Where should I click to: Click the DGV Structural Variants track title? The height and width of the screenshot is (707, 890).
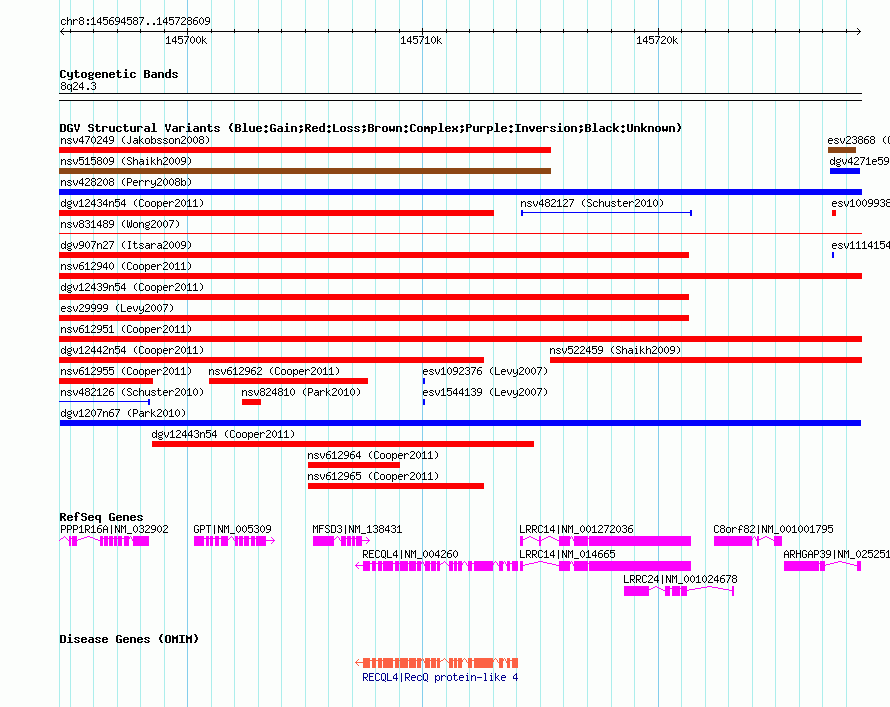pos(371,128)
